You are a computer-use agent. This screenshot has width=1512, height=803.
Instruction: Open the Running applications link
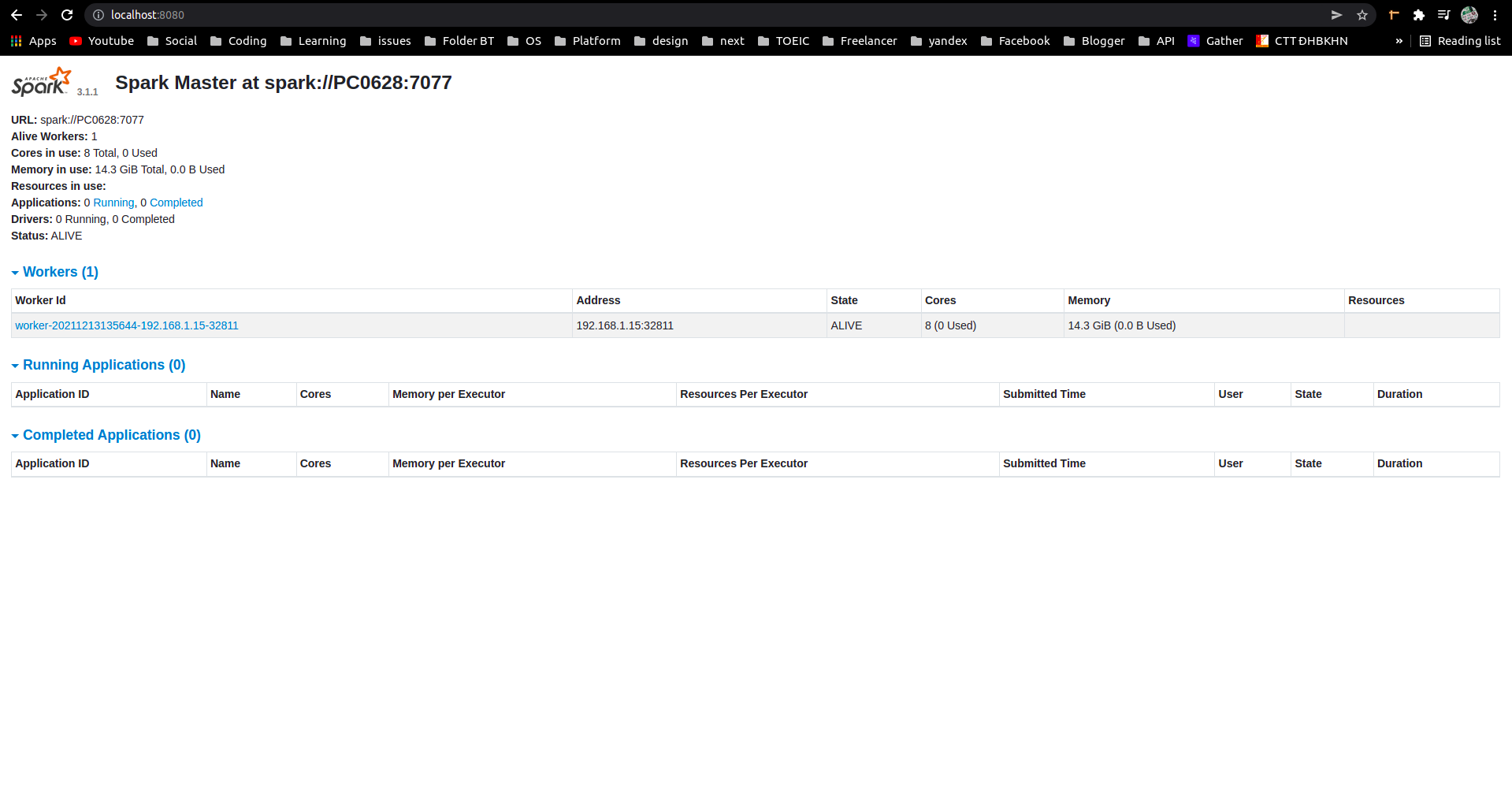coord(113,203)
